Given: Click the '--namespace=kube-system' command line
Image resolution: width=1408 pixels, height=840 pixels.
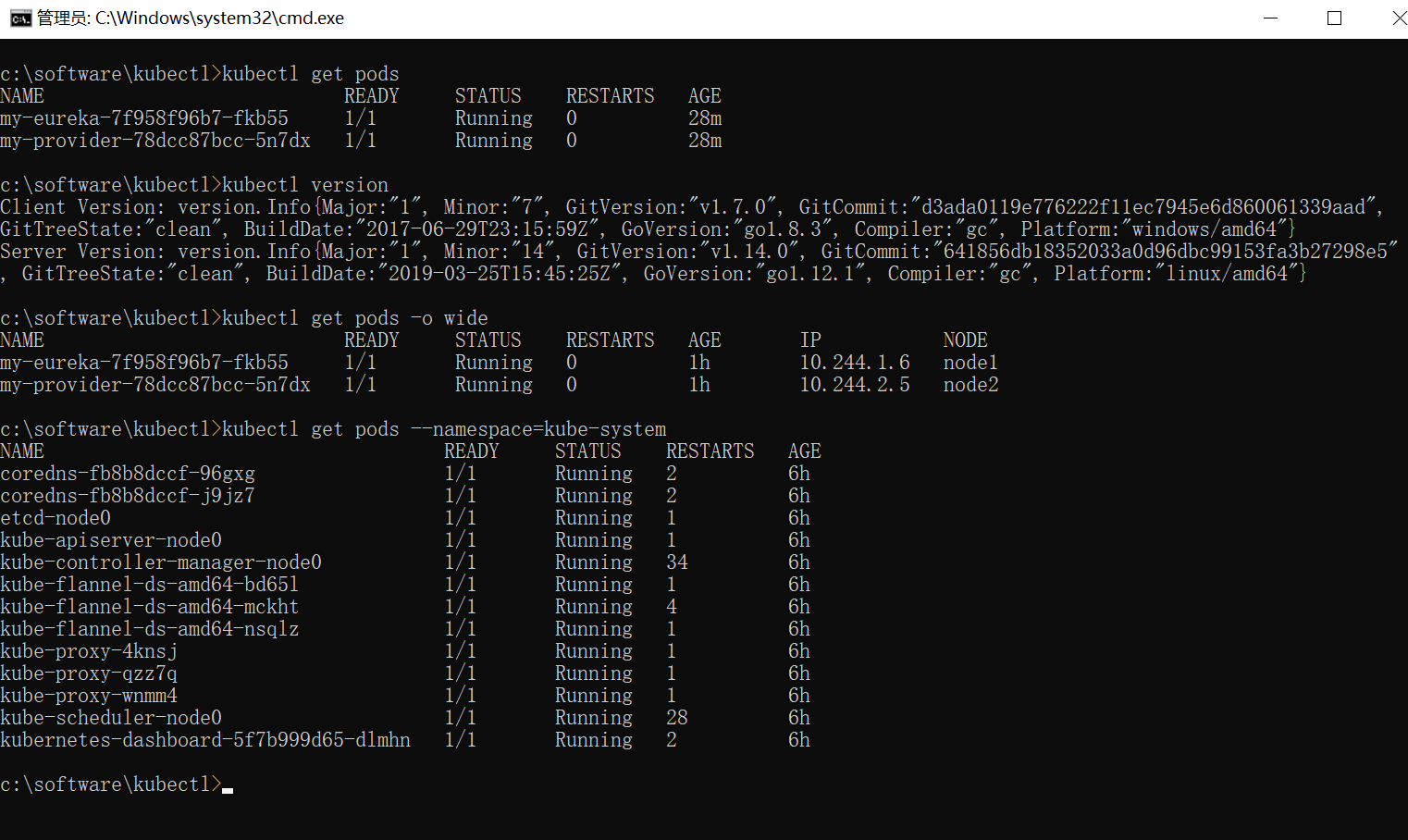Looking at the screenshot, I should 333,429.
